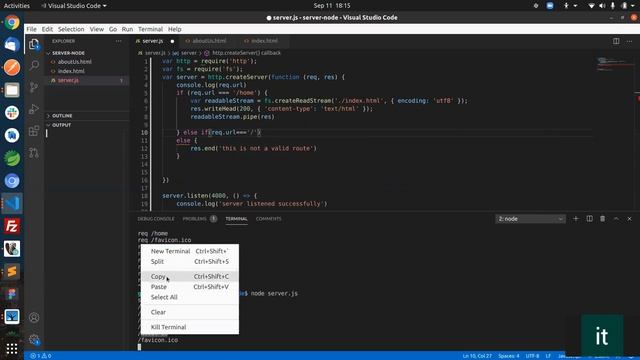Open the Help menu
The width and height of the screenshot is (640, 360).
175,29
